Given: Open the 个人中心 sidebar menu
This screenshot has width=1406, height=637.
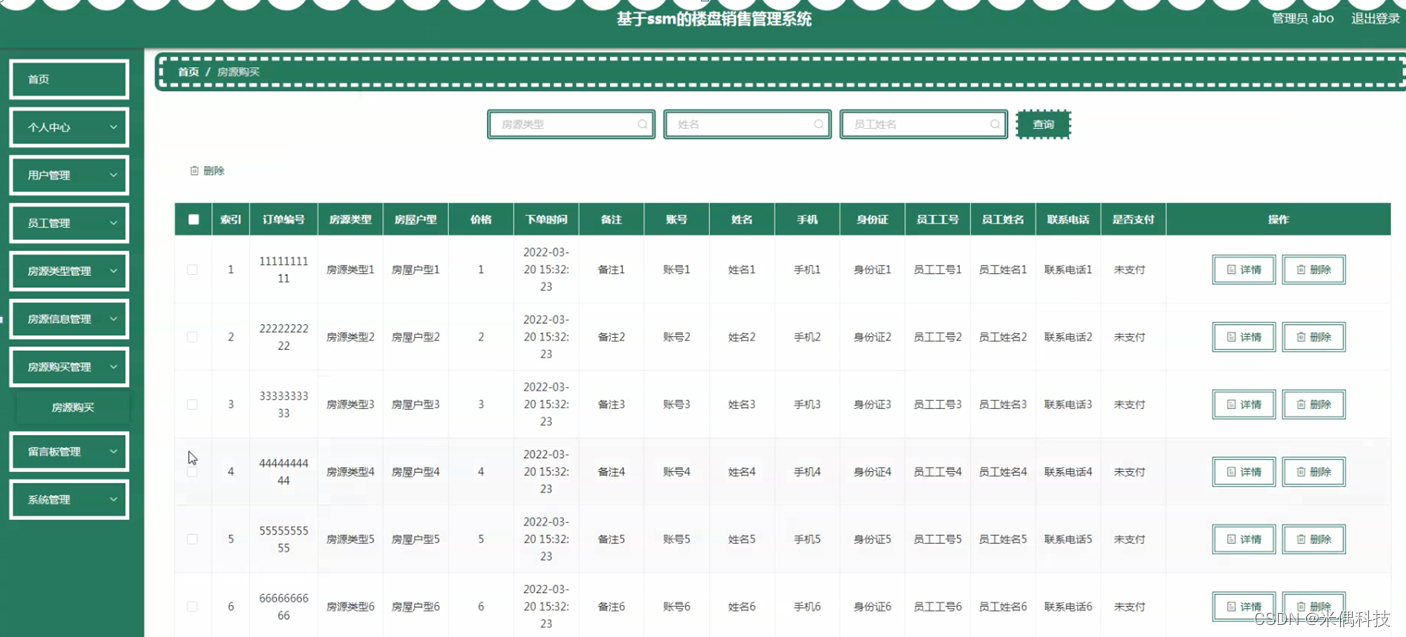Looking at the screenshot, I should pyautogui.click(x=69, y=128).
